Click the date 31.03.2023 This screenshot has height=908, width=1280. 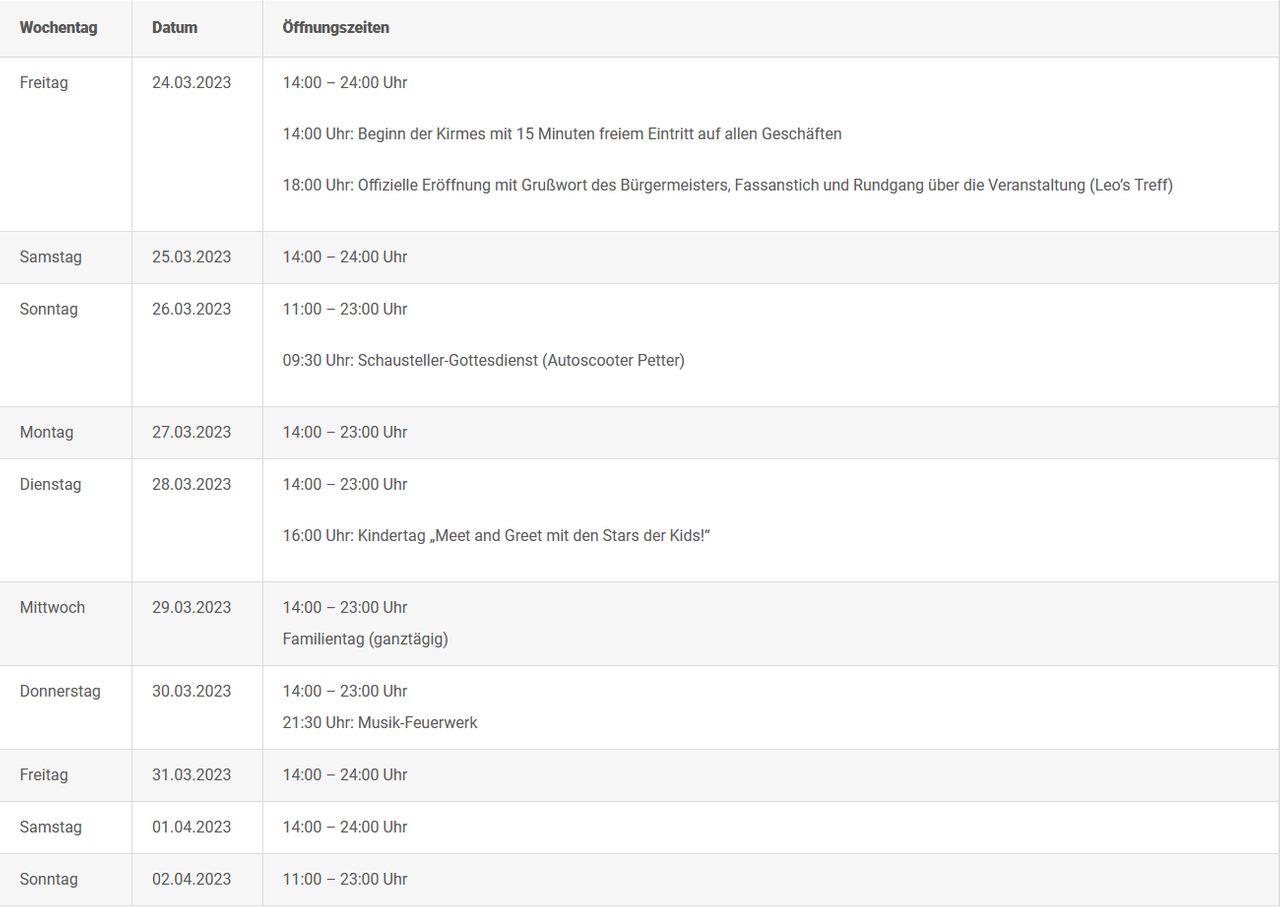pyautogui.click(x=191, y=775)
